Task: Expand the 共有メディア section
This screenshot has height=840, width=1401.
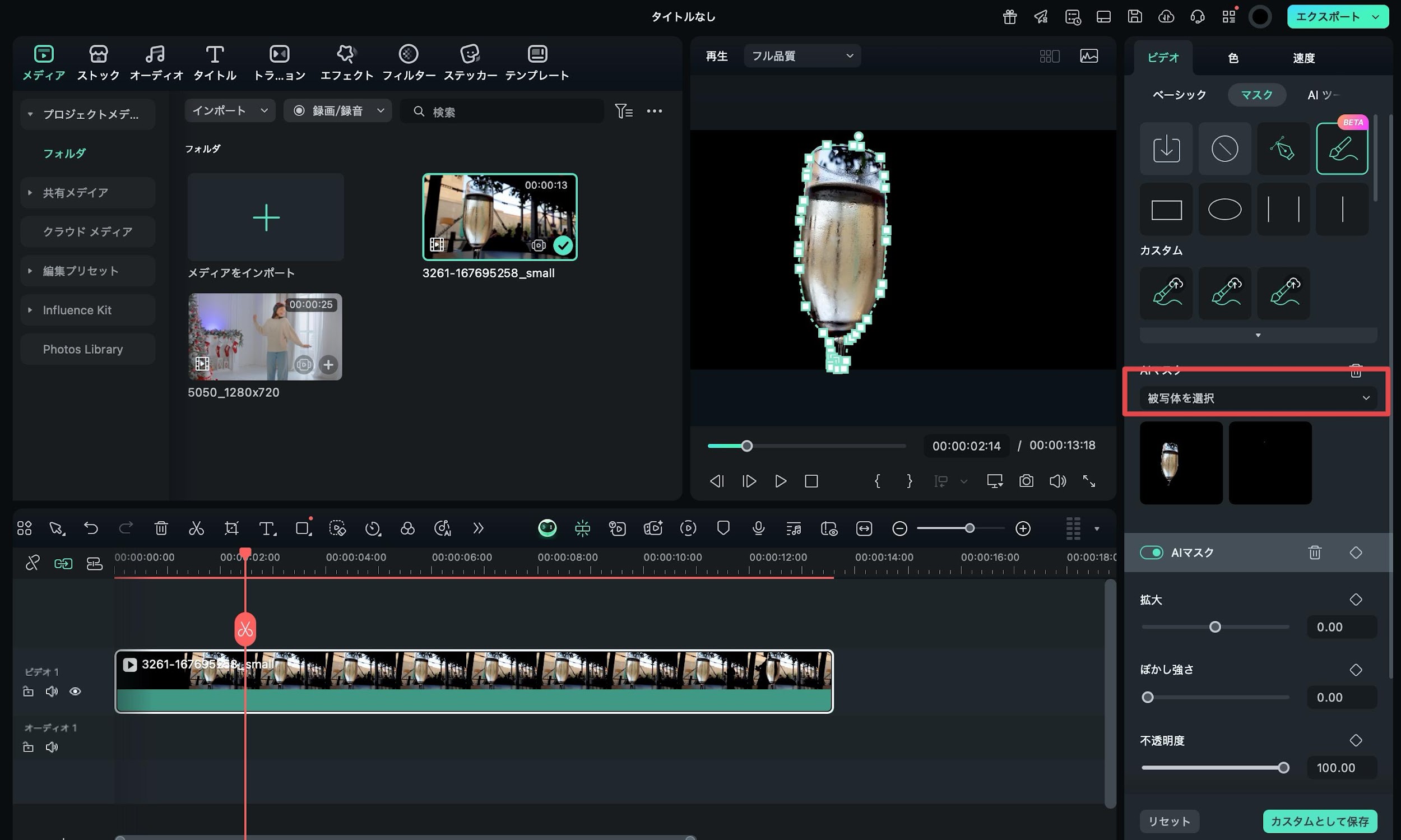Action: pyautogui.click(x=30, y=192)
